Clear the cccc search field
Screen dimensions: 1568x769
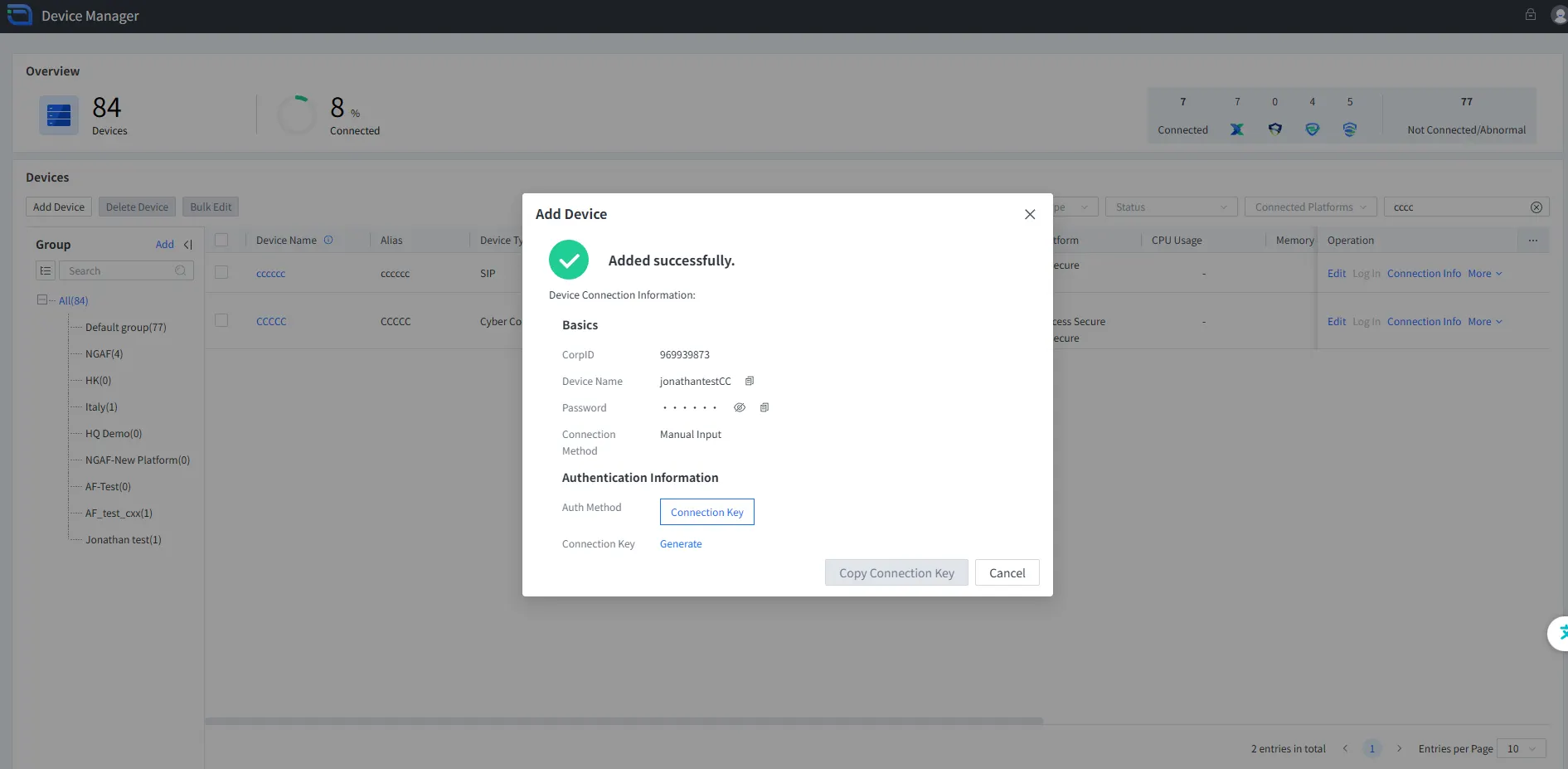click(1536, 207)
